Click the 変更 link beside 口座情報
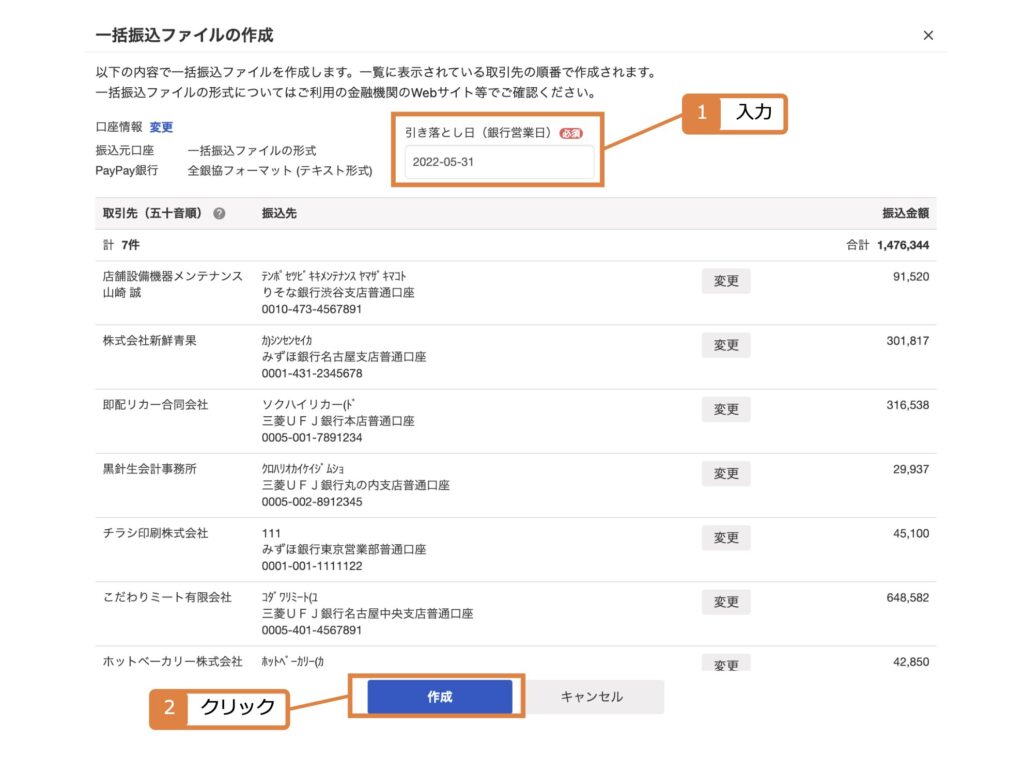The image size is (1024, 759). pyautogui.click(x=161, y=127)
